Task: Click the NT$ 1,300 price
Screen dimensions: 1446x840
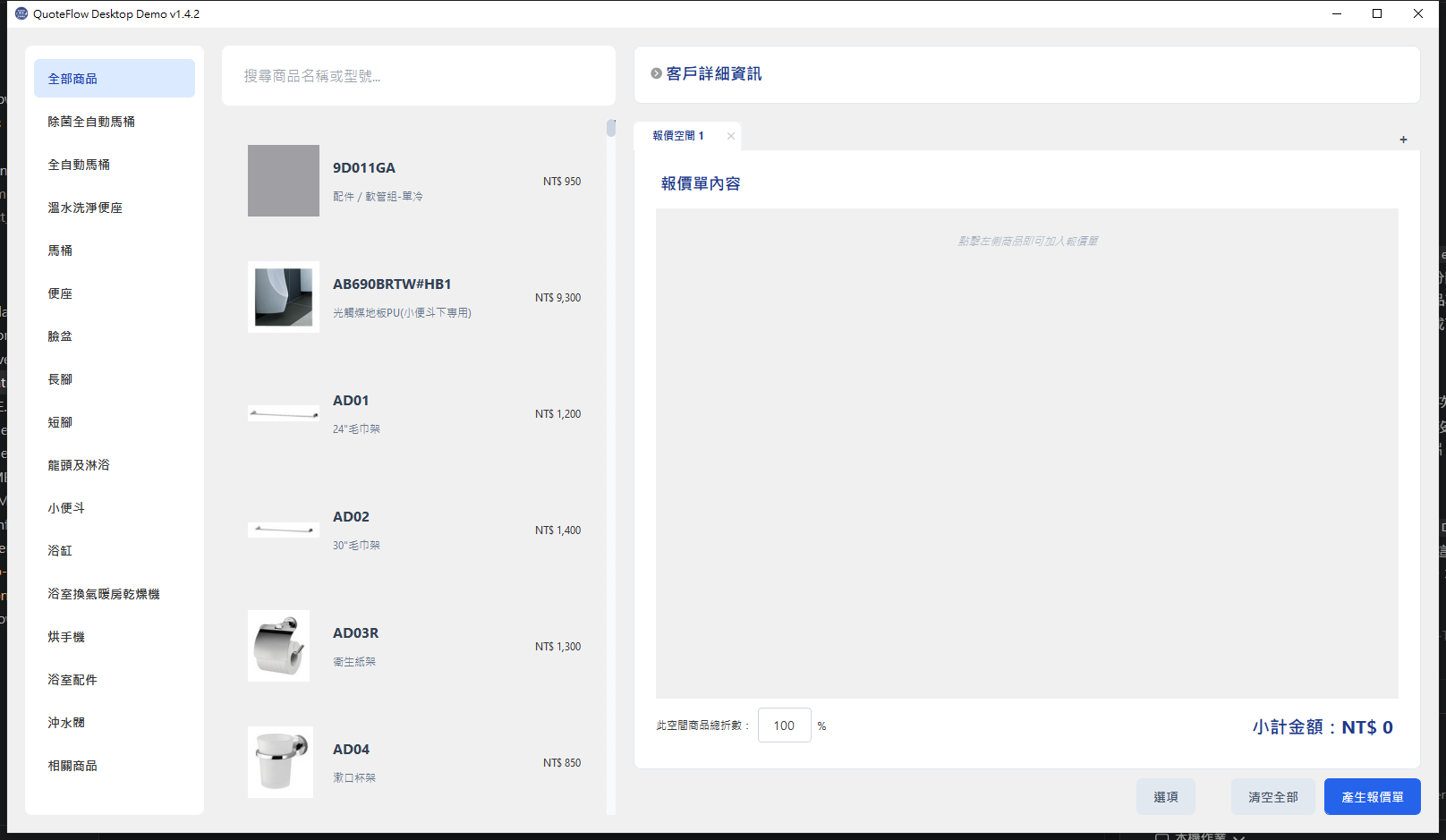Action: (x=557, y=647)
